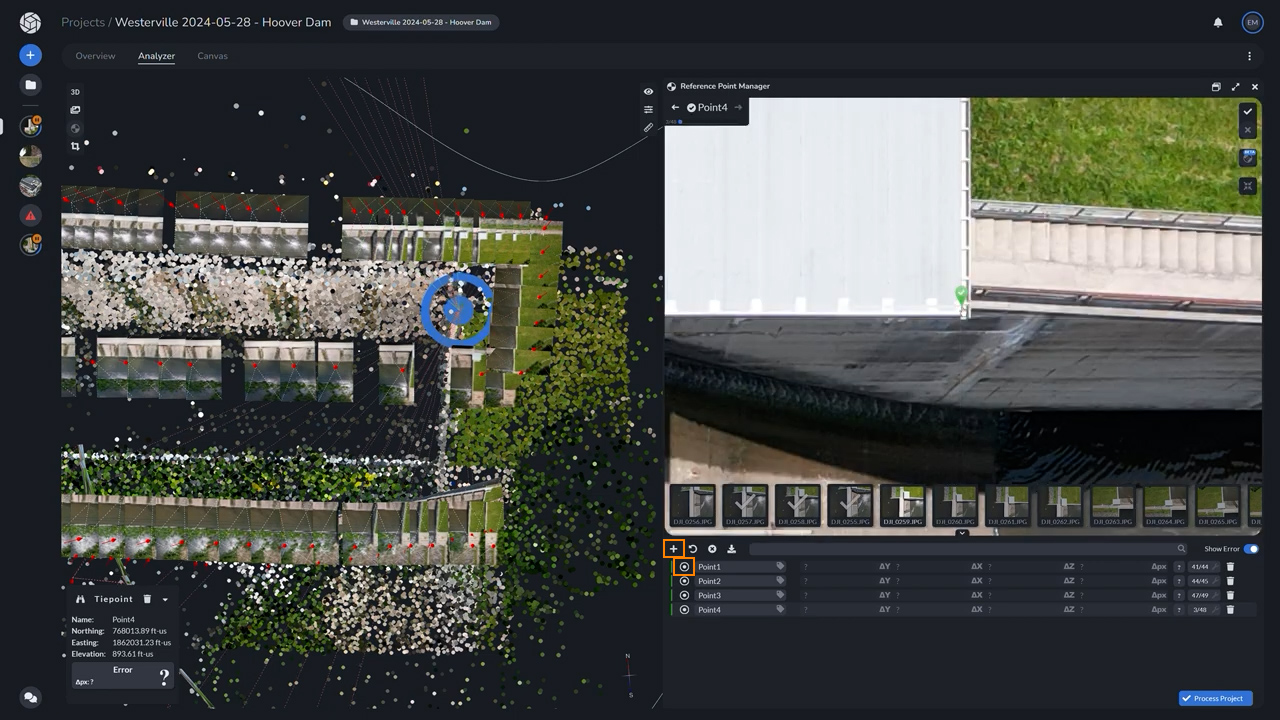Click the Tiepoint panel trash icon
Screen dimensions: 1280x720
click(x=147, y=599)
